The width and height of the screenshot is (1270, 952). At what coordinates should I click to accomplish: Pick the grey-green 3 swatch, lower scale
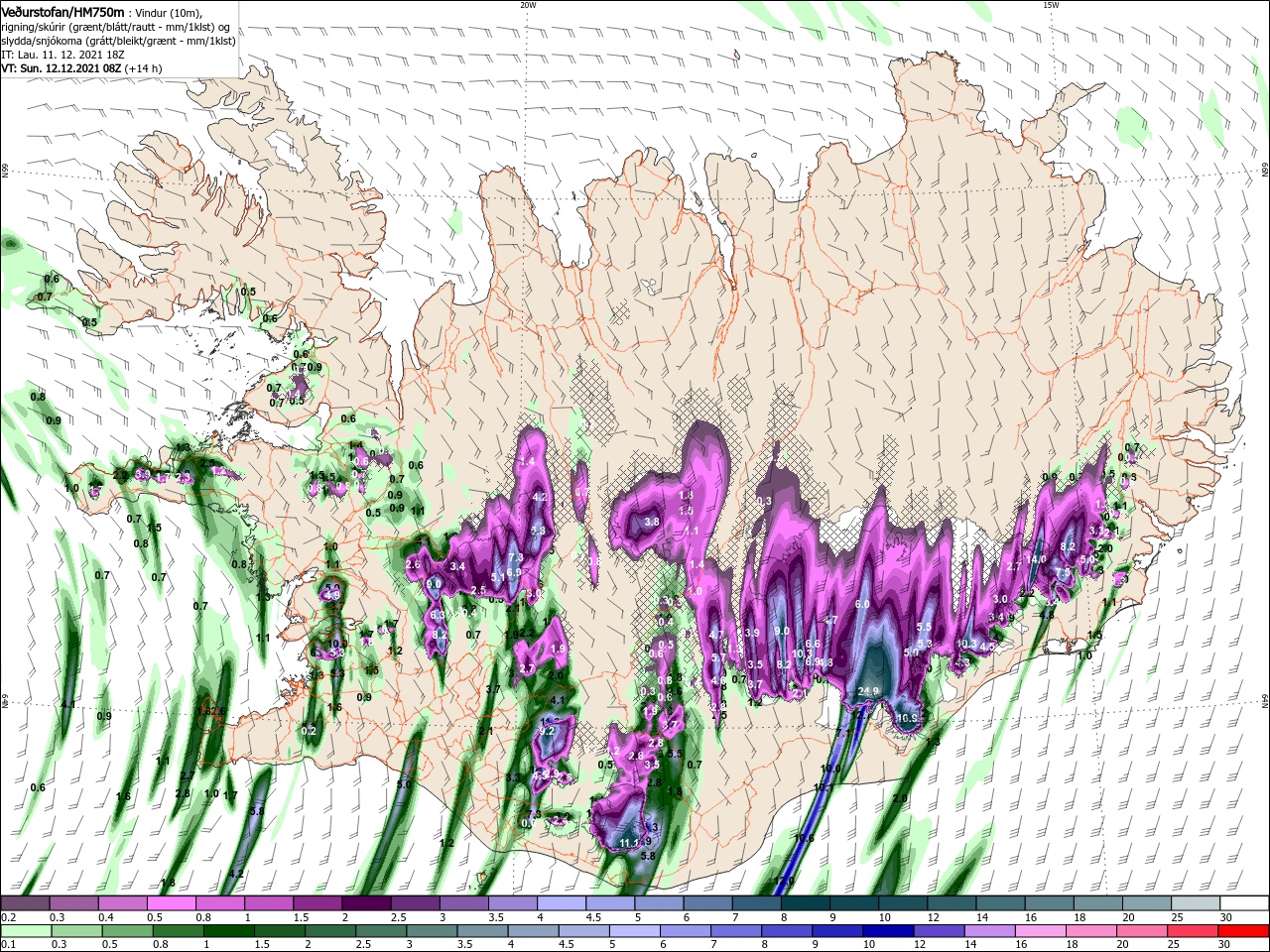pos(431,931)
